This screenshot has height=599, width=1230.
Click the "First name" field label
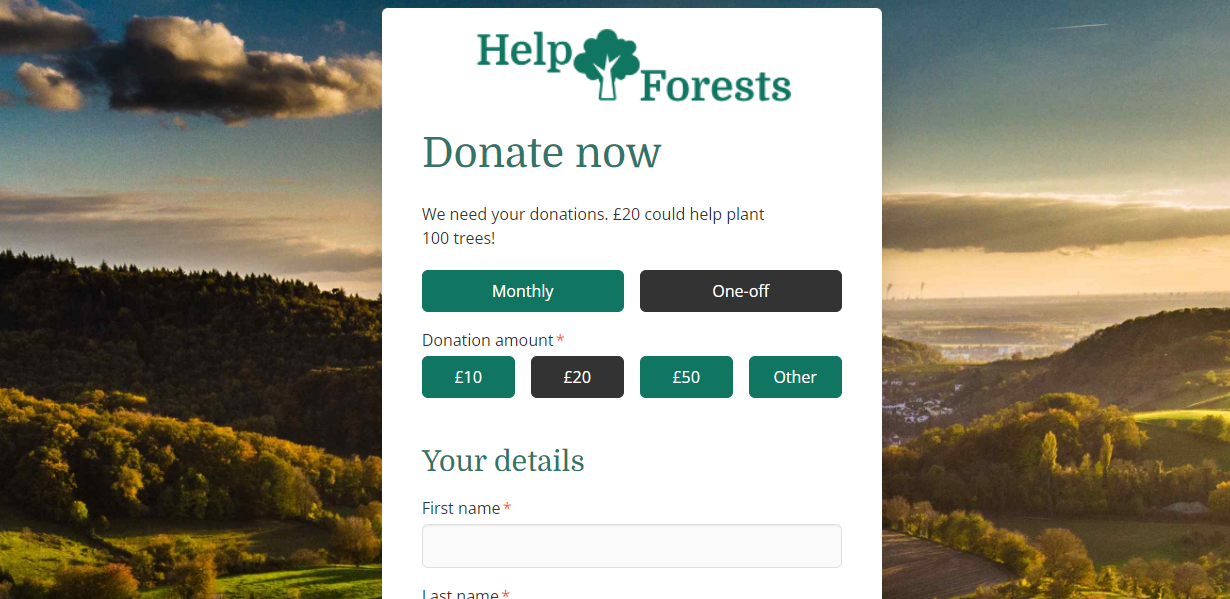(x=461, y=508)
